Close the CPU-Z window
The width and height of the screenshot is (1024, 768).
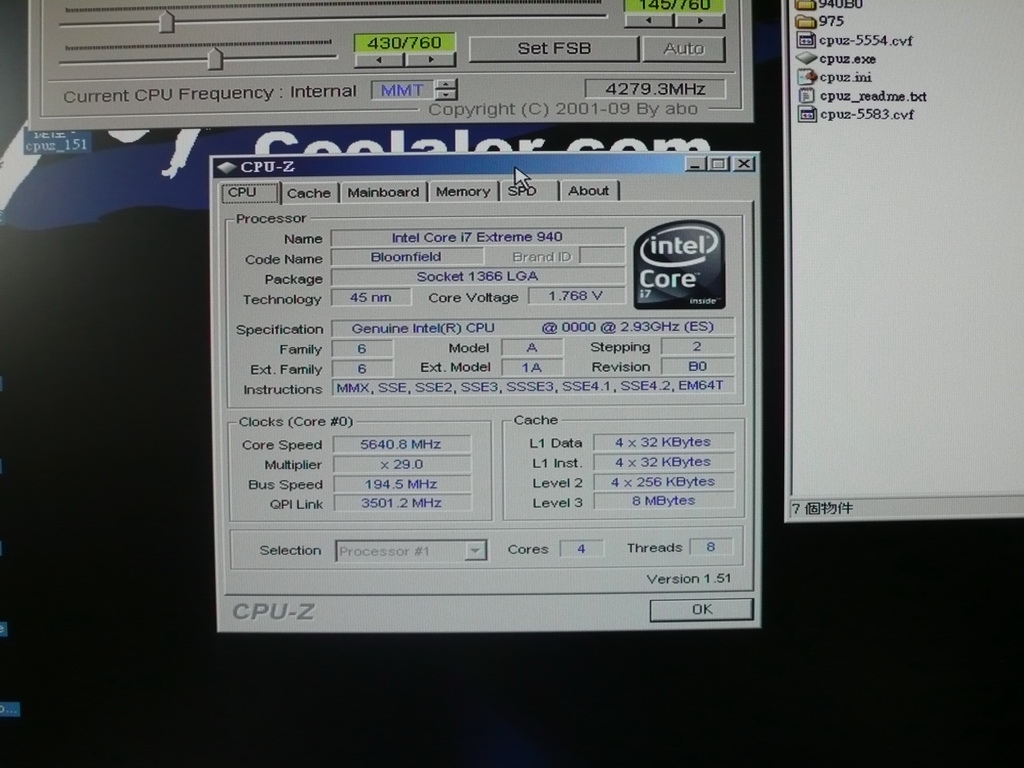(744, 163)
